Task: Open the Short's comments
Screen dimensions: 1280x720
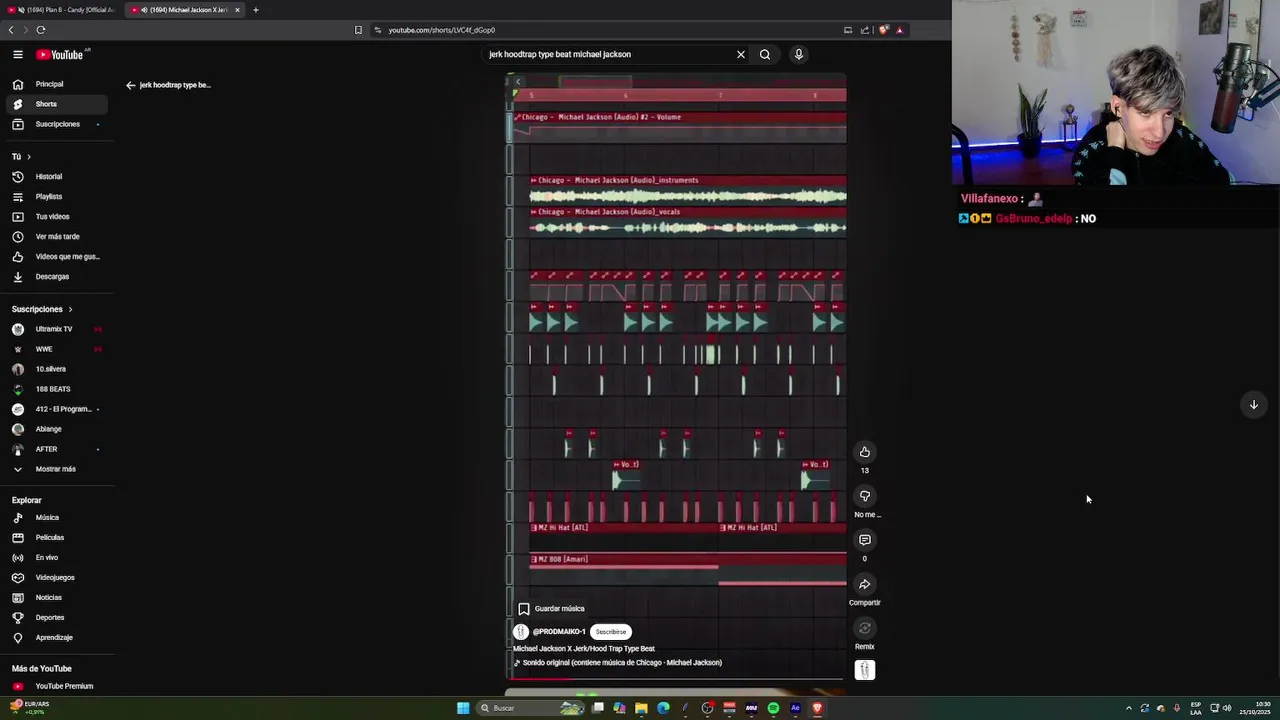Action: (x=865, y=540)
